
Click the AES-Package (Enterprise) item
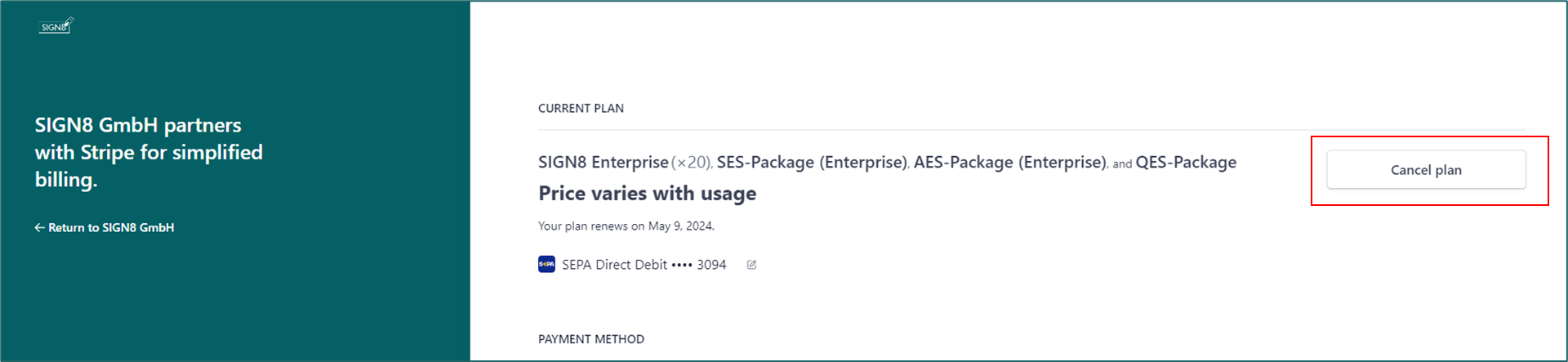click(x=1009, y=163)
